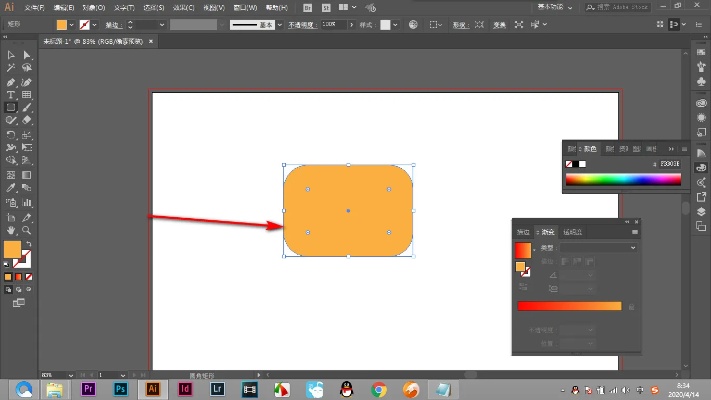Click the Bridge (Br) button
The height and width of the screenshot is (400, 711).
[x=307, y=8]
